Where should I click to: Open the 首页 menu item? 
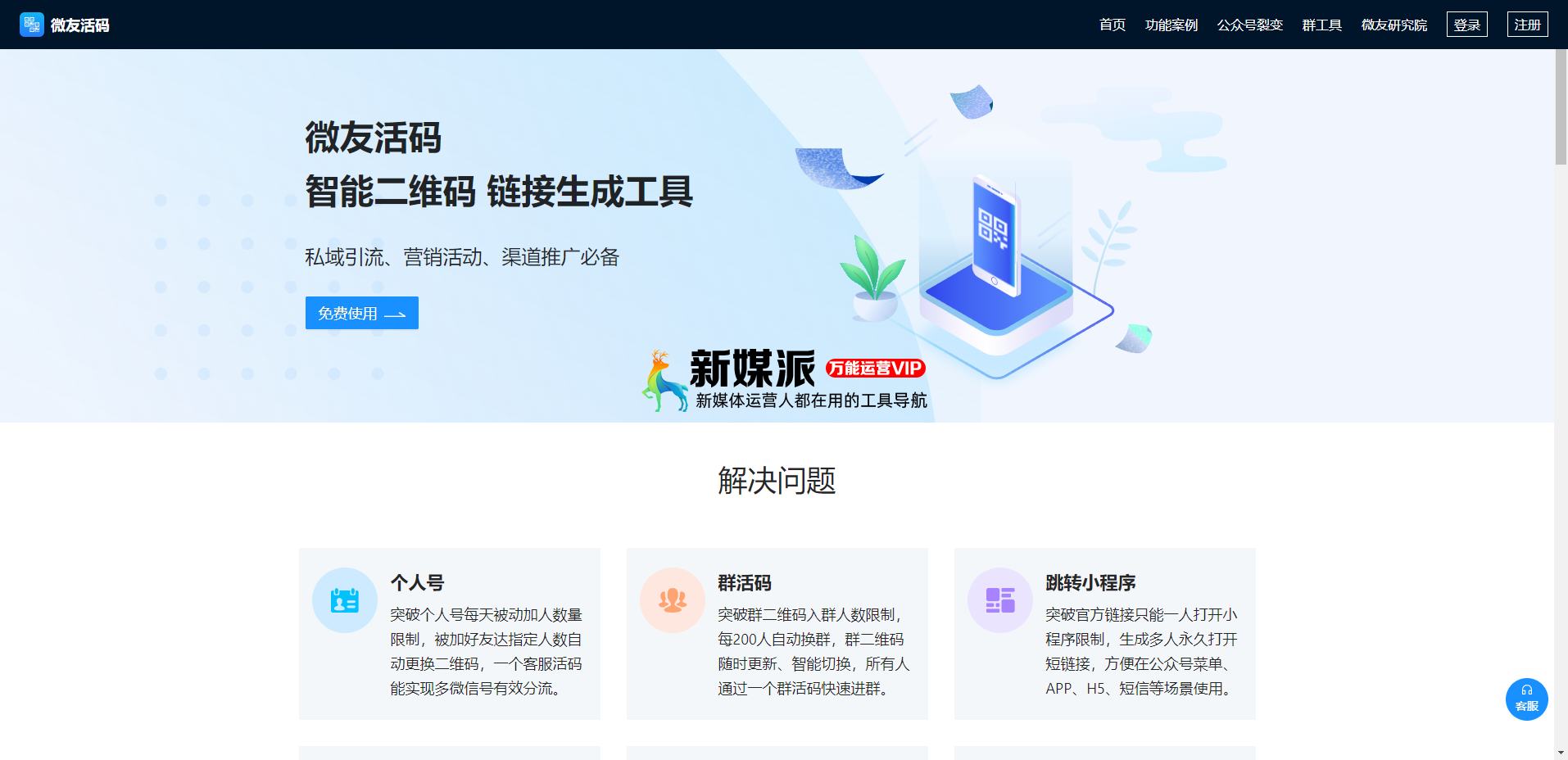[x=1113, y=25]
